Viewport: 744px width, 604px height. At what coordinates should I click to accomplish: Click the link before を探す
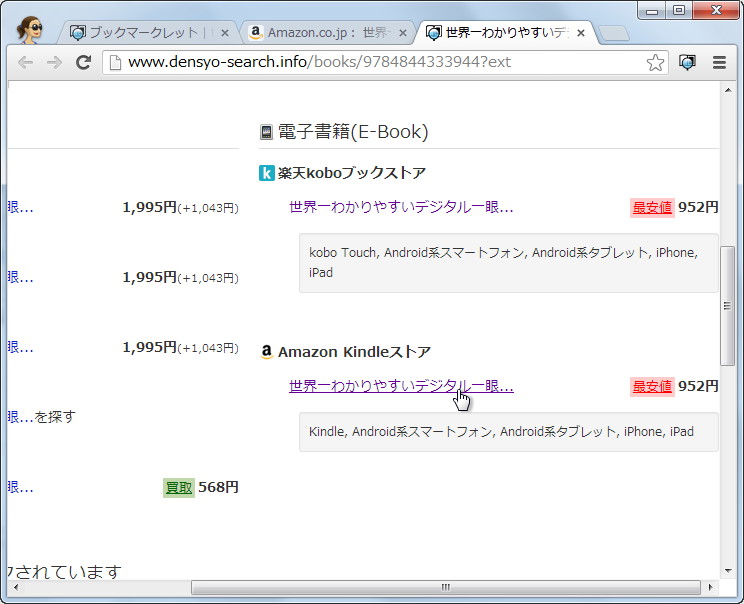point(20,417)
